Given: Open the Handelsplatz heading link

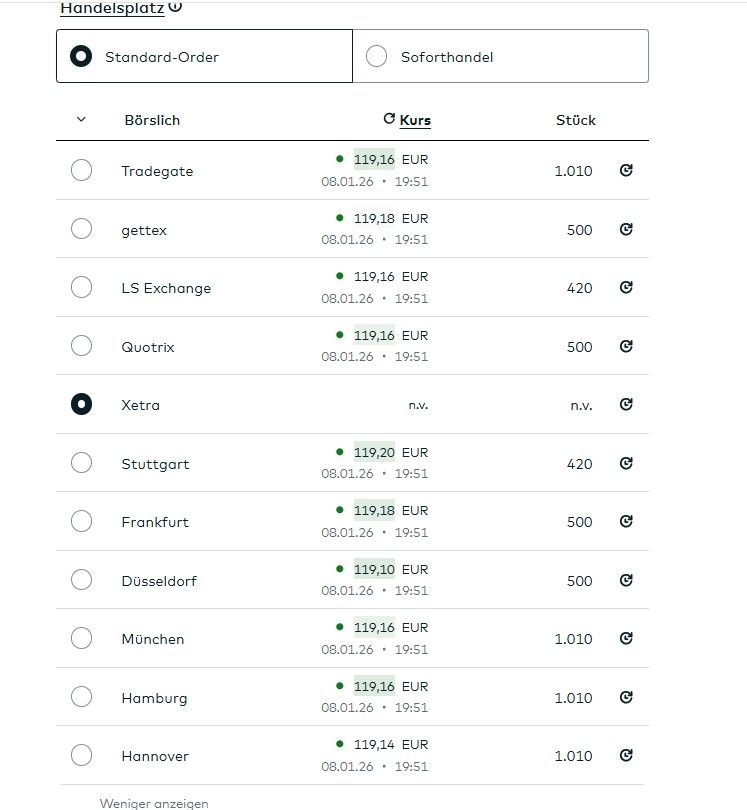Looking at the screenshot, I should 112,8.
